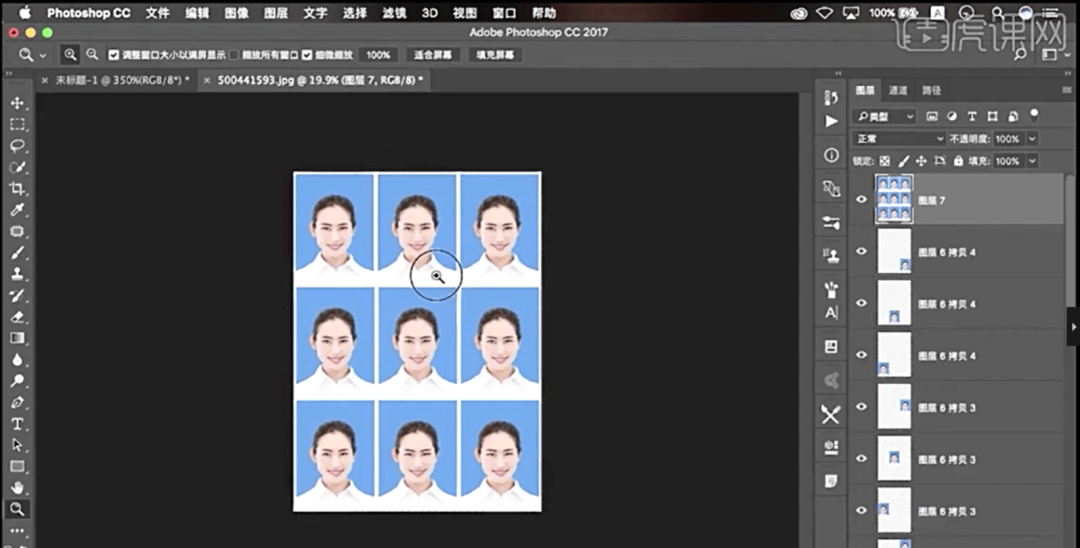The width and height of the screenshot is (1080, 548).
Task: Select the Lasso tool
Action: tap(18, 145)
